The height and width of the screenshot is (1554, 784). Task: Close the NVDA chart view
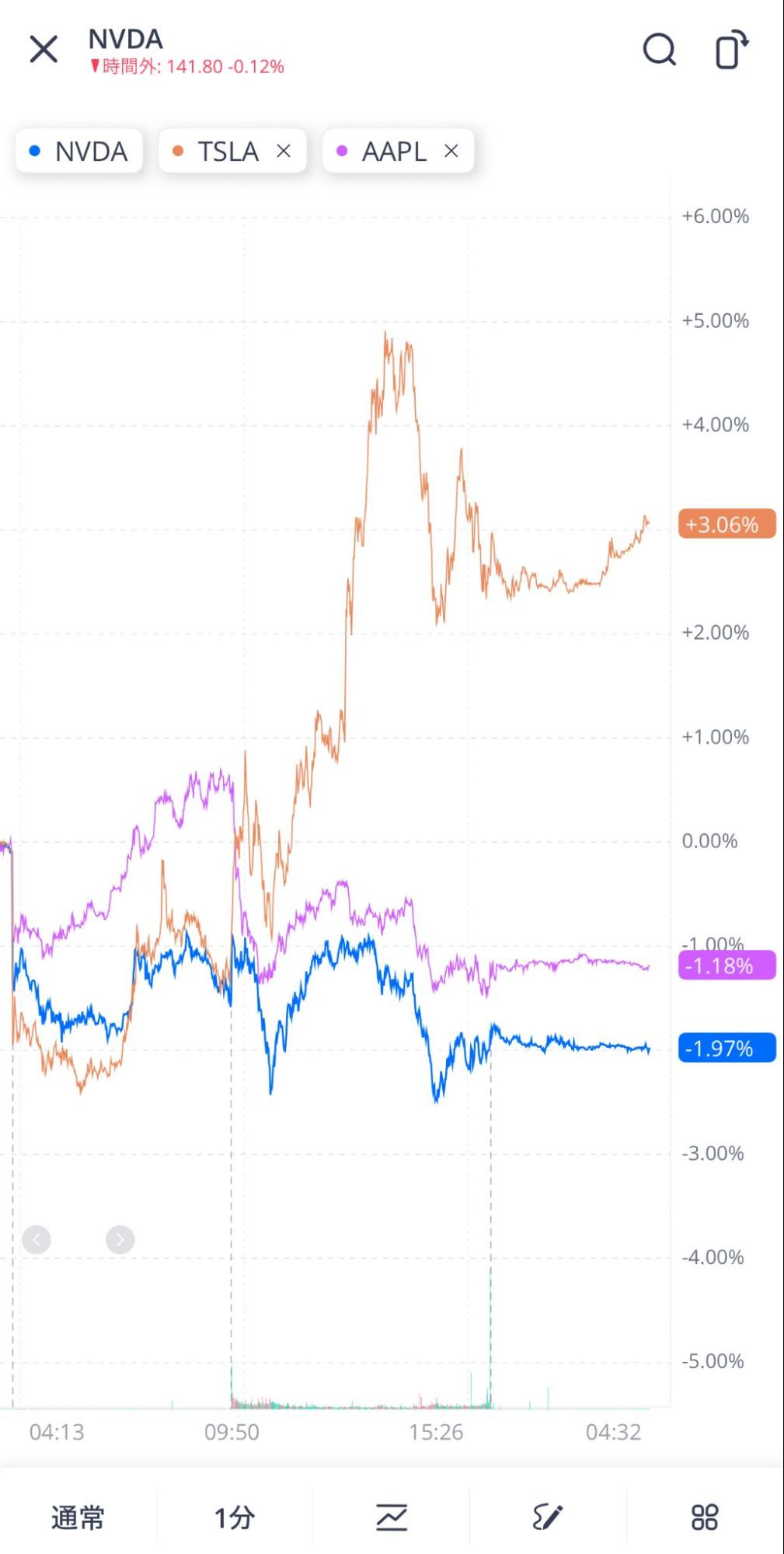click(x=44, y=49)
